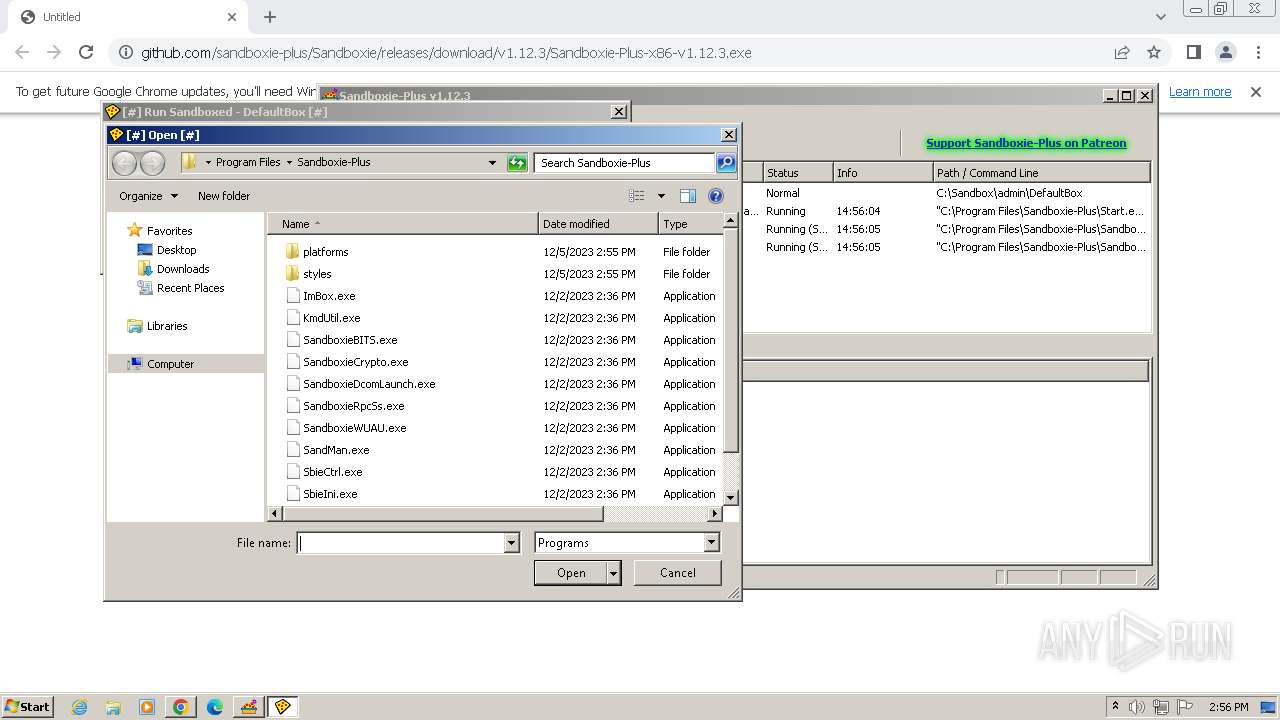This screenshot has width=1280, height=720.
Task: Sort files by Name column header
Action: 402,224
